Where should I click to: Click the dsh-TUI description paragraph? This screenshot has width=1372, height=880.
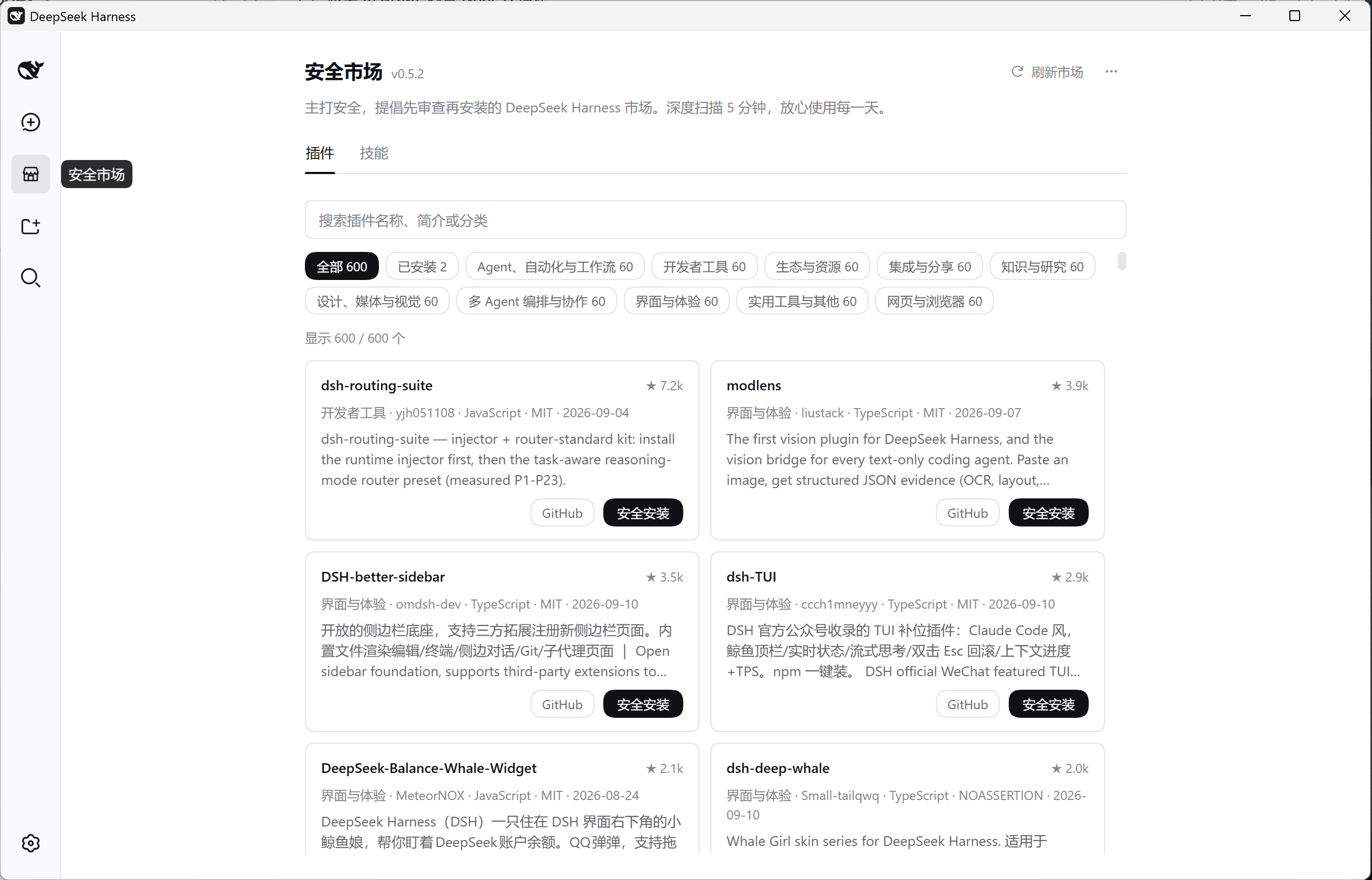click(903, 651)
